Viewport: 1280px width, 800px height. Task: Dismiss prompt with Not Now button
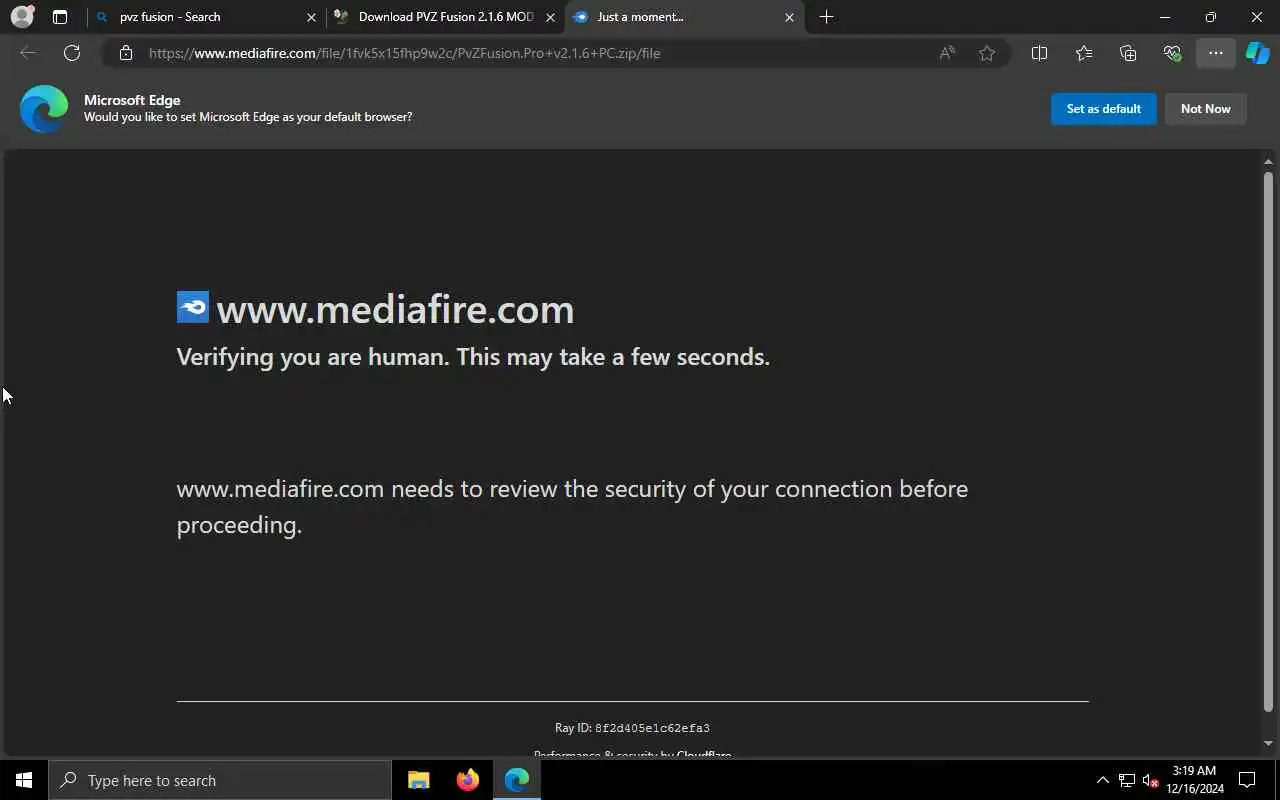[1206, 109]
